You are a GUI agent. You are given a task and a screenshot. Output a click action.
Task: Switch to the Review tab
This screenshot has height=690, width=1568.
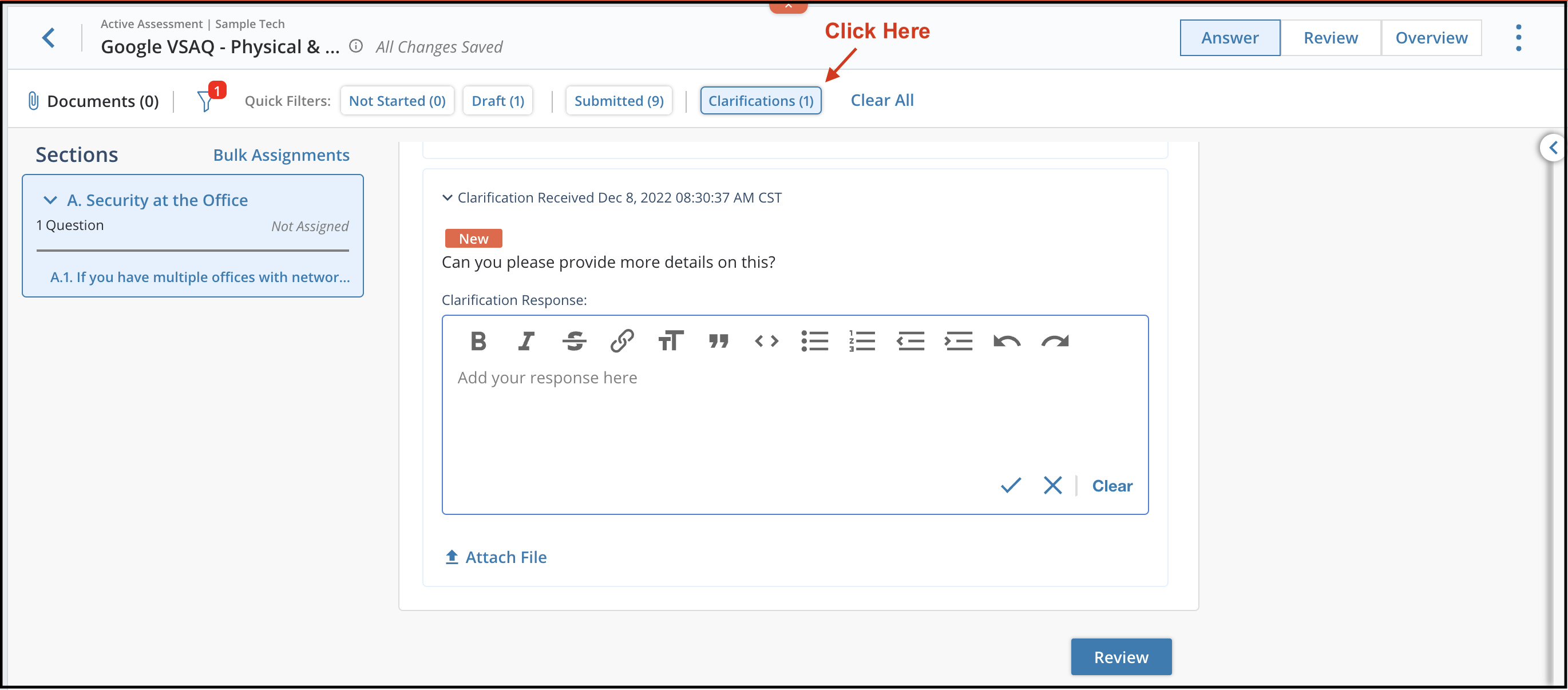coord(1331,38)
